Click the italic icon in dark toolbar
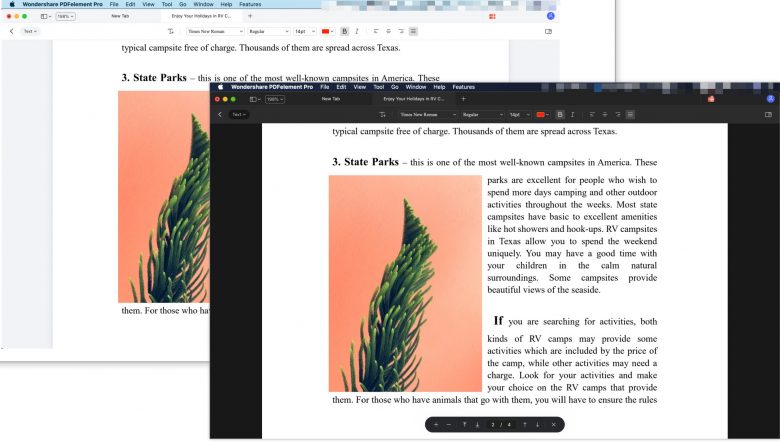The height and width of the screenshot is (442, 780). pyautogui.click(x=573, y=115)
